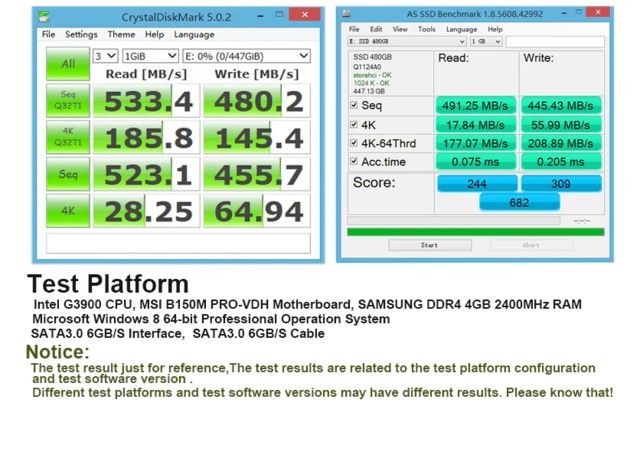Click 4K Q32T1 write result 145.4
Screen dimensions: 640x452
[x=257, y=137]
